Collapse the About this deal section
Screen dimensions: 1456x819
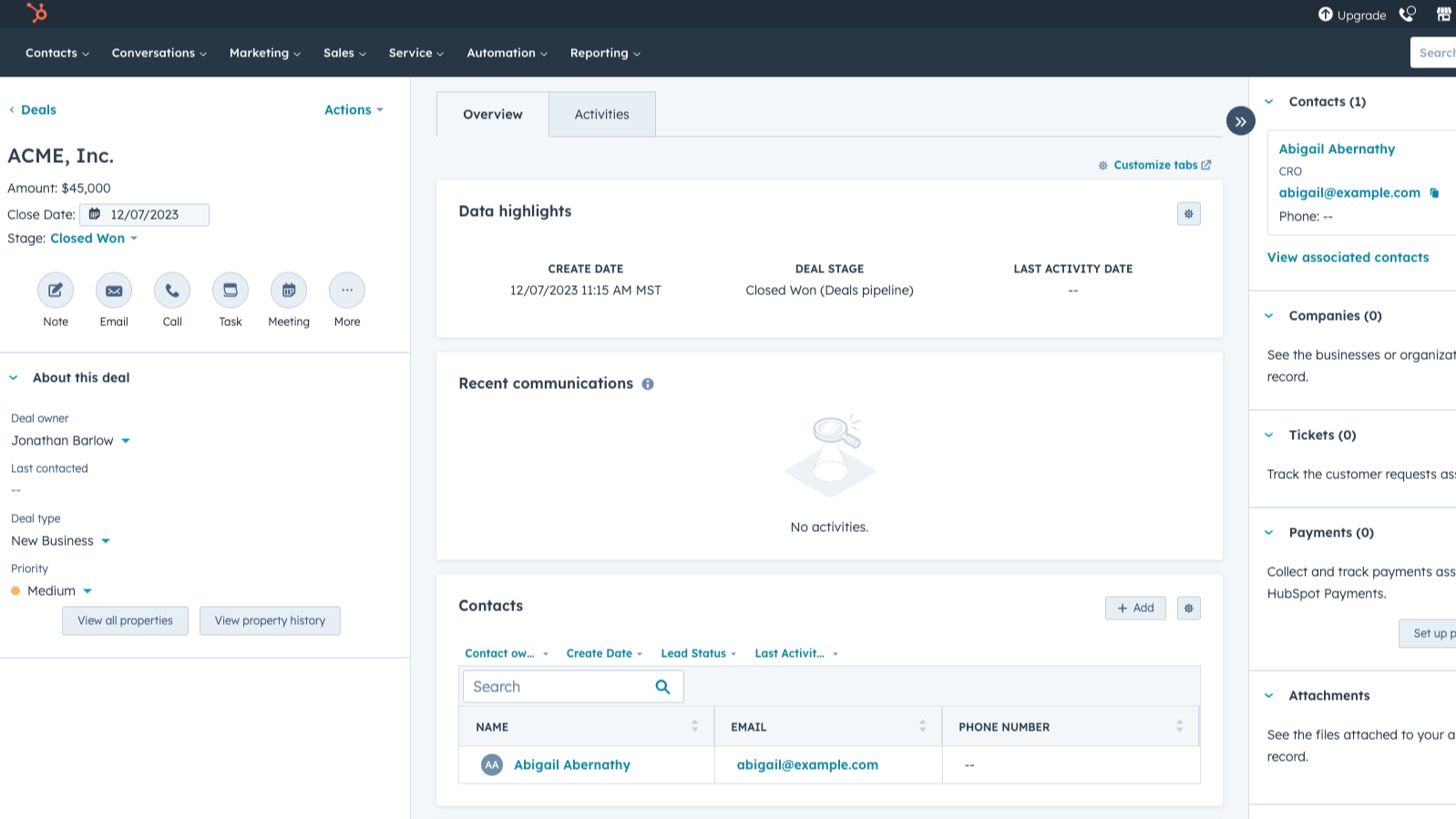click(14, 378)
